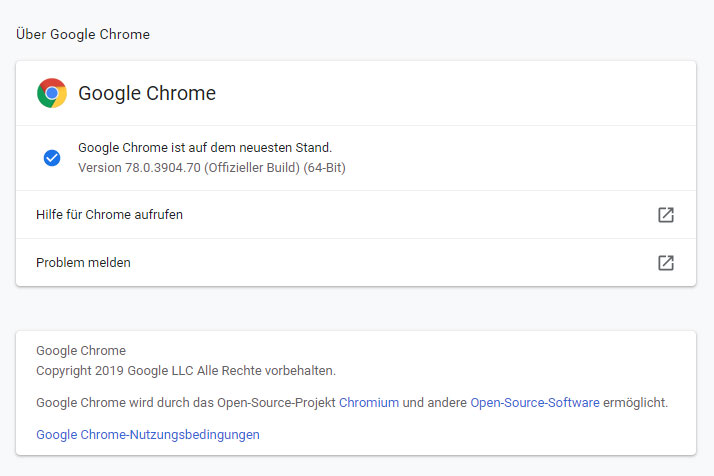Click the '(64-Bit)' text in version line
This screenshot has height=476, width=714.
(325, 168)
